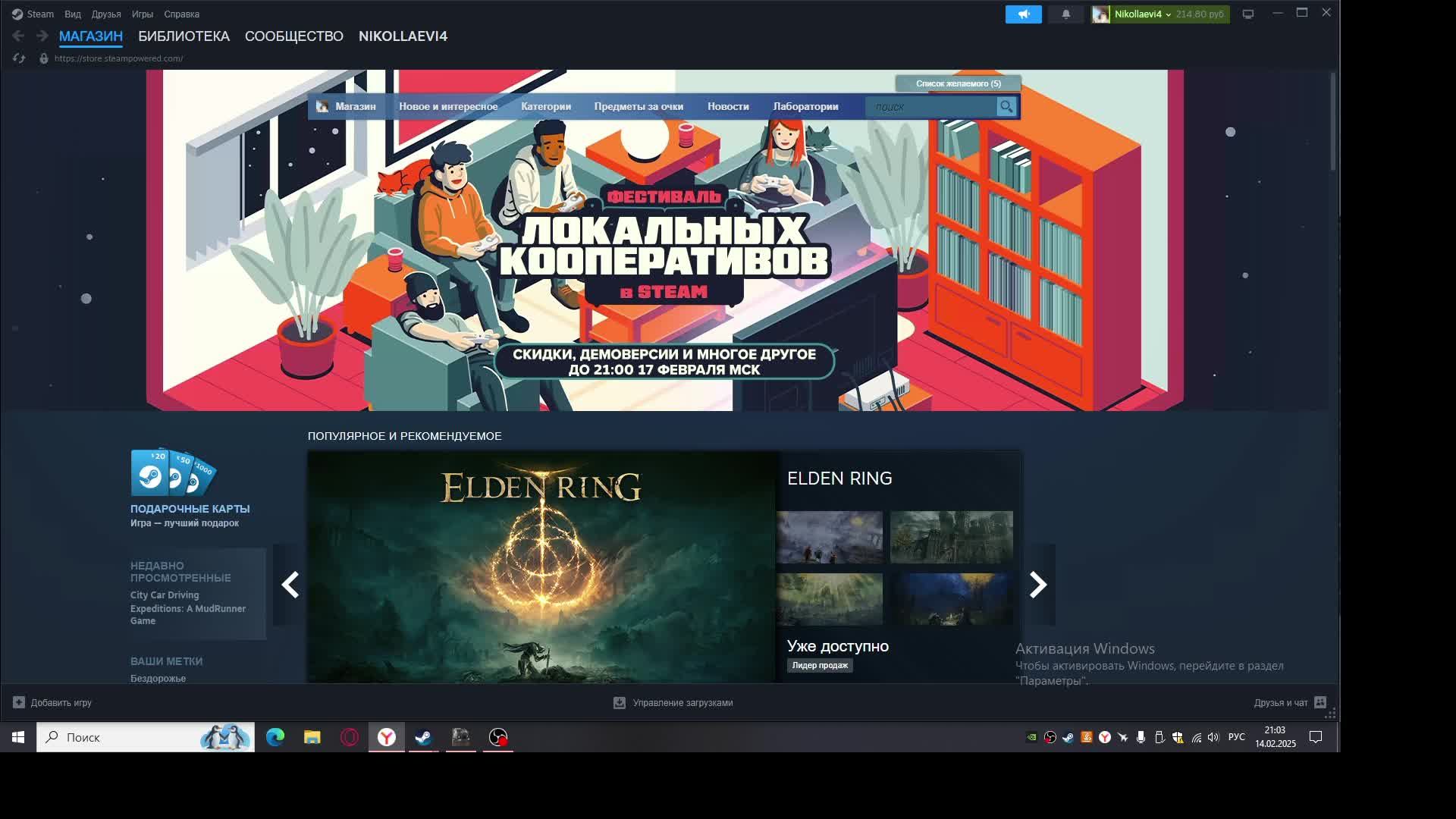The width and height of the screenshot is (1456, 819).
Task: Switch to the СООБЩЕСТВО tab
Action: click(294, 36)
